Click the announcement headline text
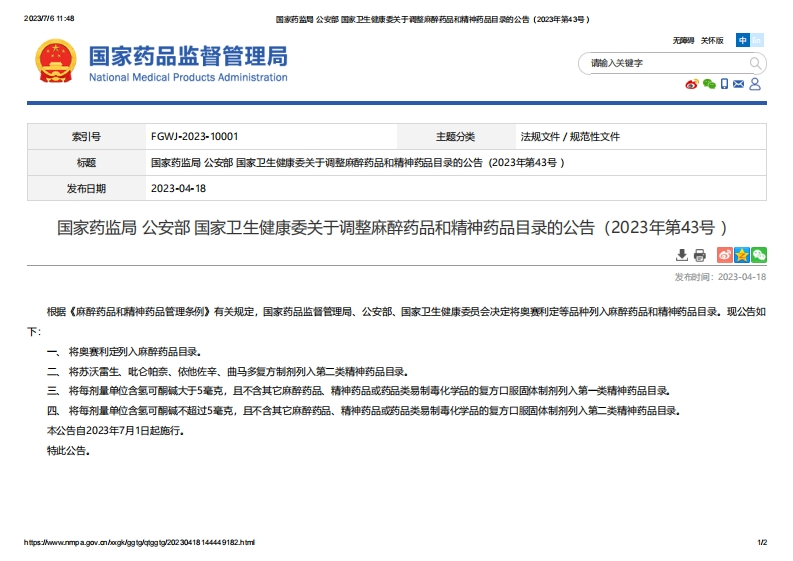 click(397, 227)
